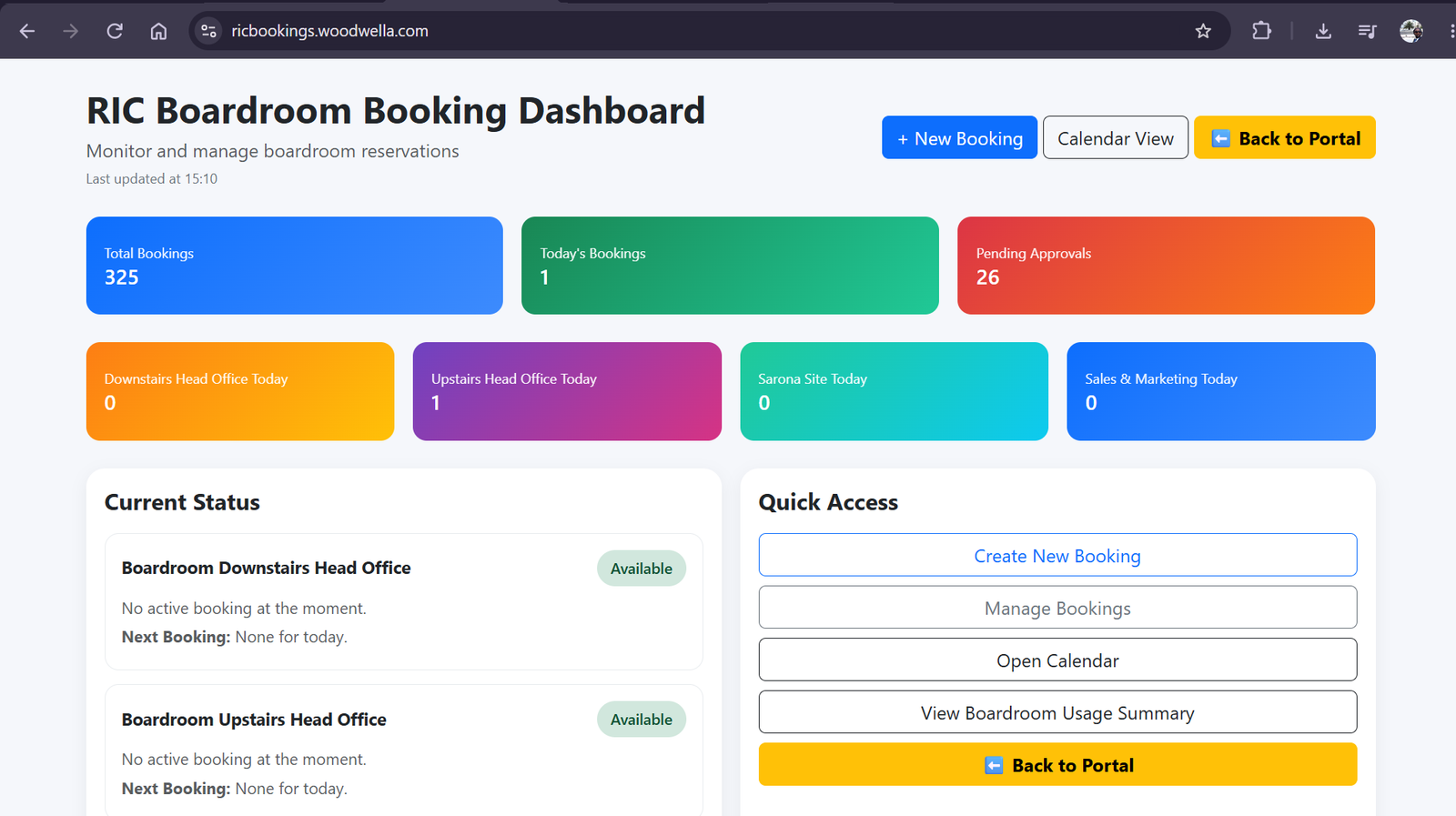The height and width of the screenshot is (816, 1456).
Task: Open Calendar View from the header
Action: 1116,137
